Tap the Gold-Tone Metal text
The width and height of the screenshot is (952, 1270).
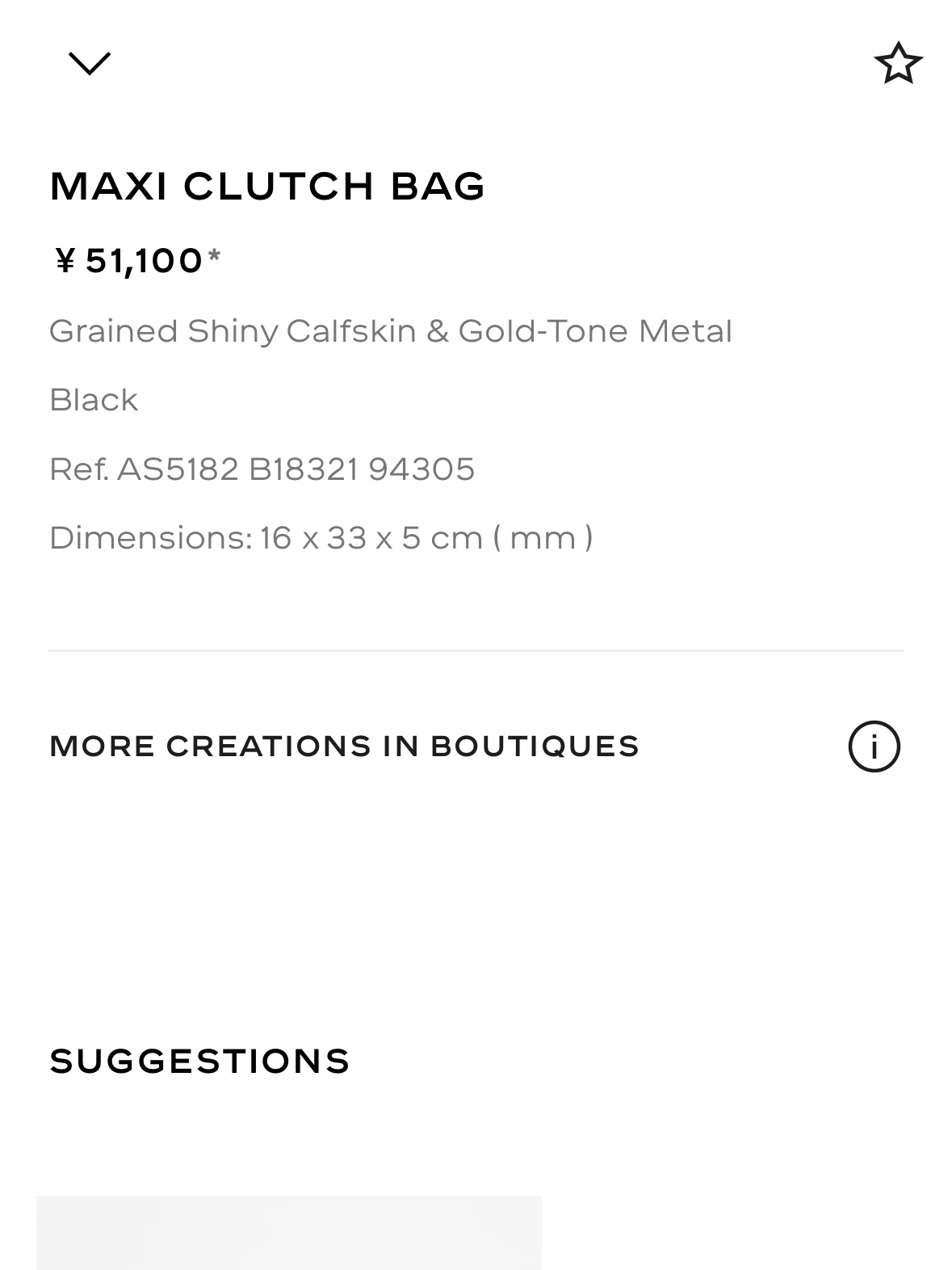tap(595, 331)
